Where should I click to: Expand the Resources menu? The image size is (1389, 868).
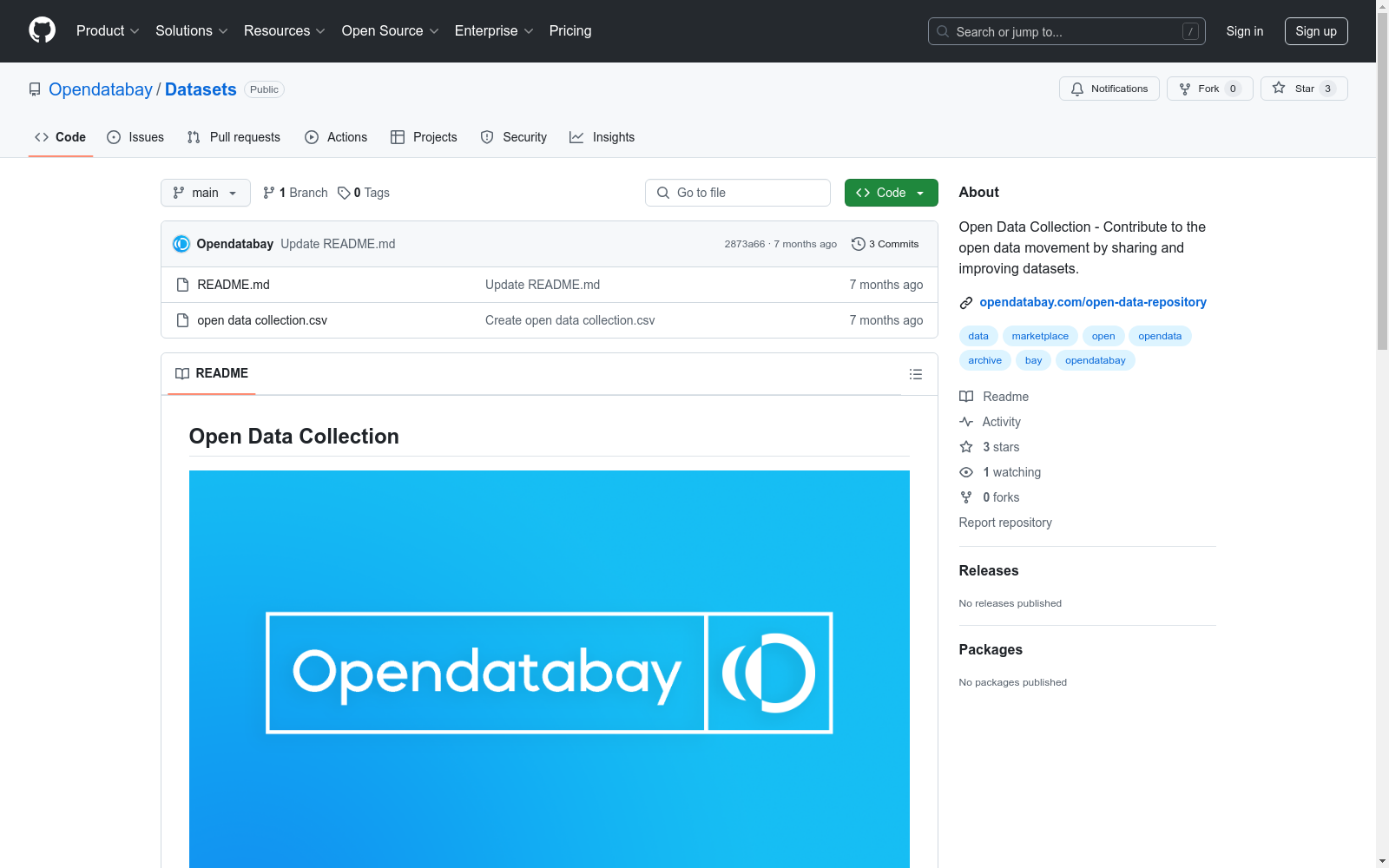[285, 31]
